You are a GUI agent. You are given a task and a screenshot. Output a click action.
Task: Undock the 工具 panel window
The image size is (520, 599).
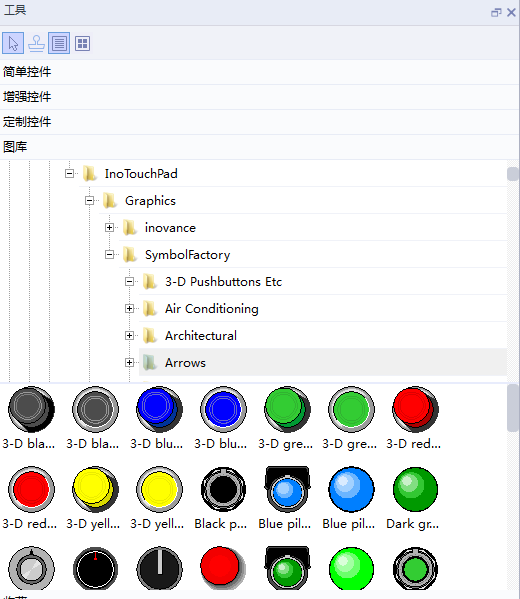tap(496, 13)
